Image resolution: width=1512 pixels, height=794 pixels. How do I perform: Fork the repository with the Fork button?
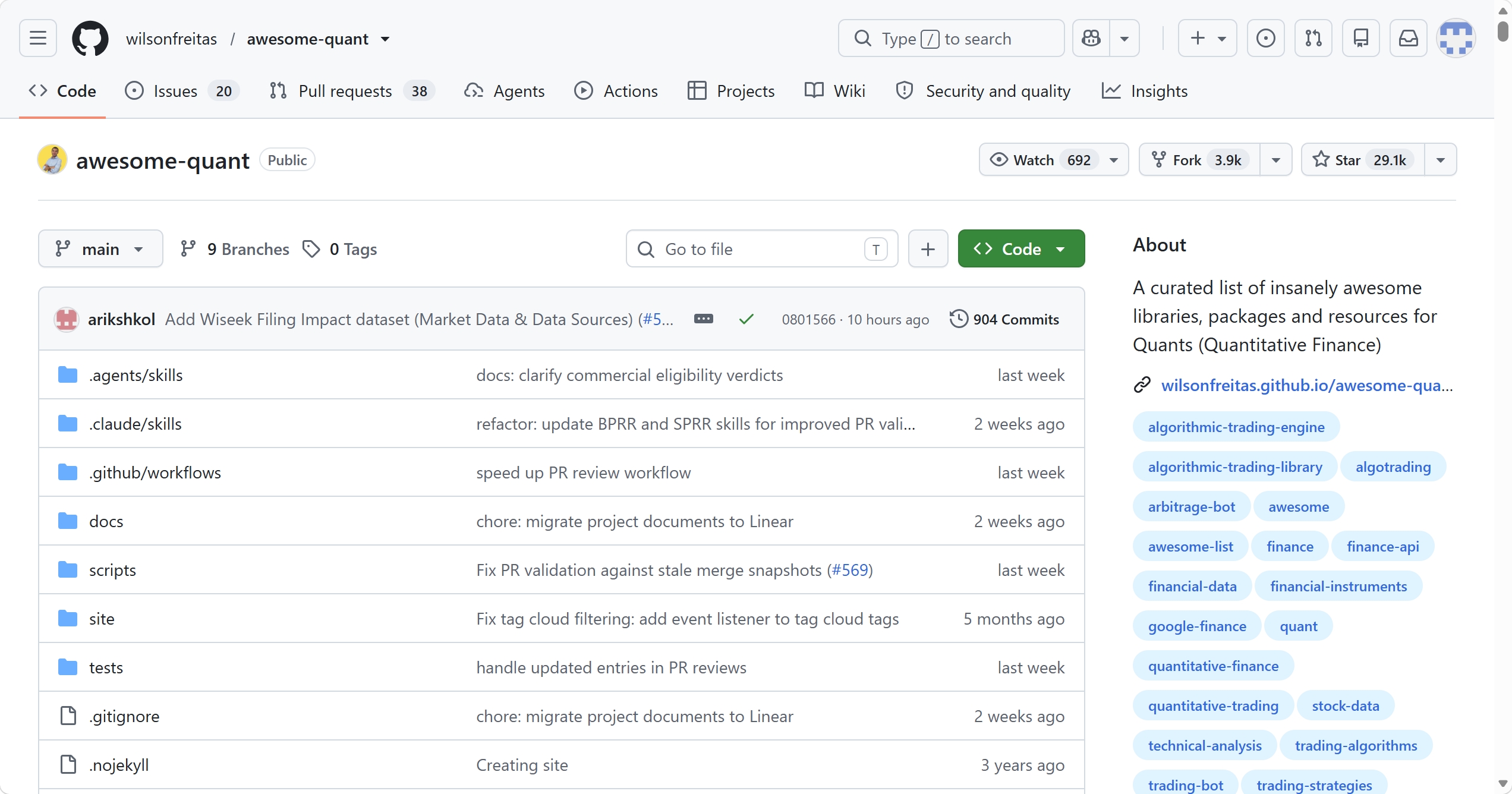tap(1199, 160)
